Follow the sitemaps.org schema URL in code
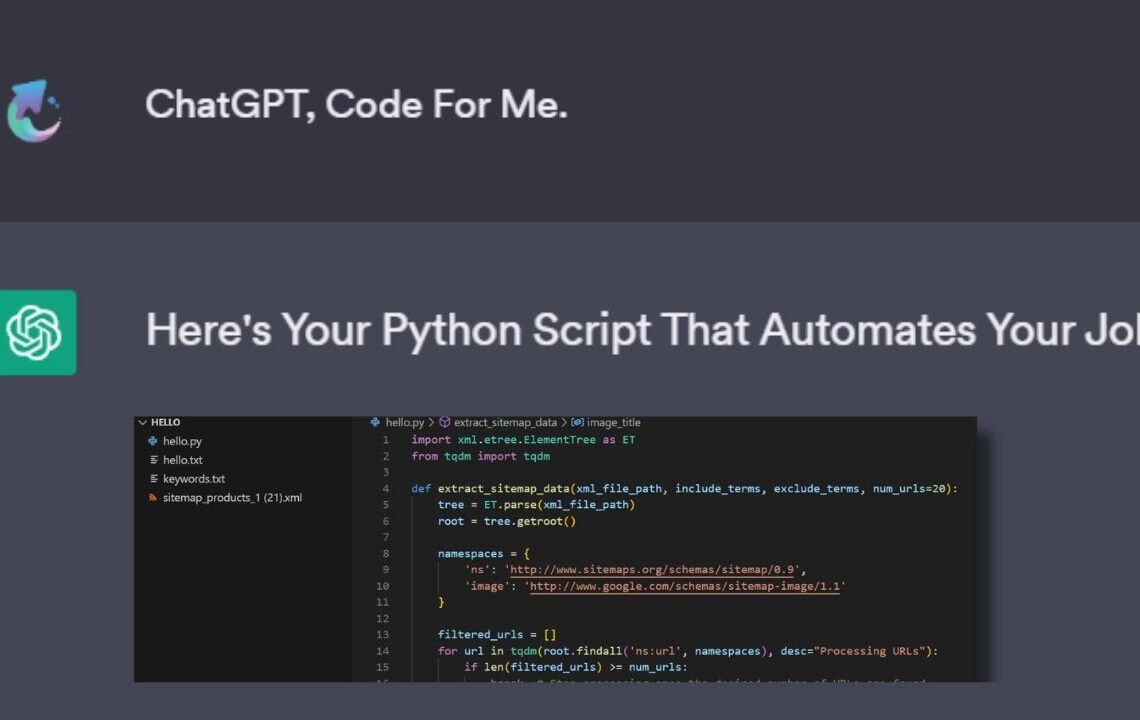Viewport: 1140px width, 720px height. [x=651, y=569]
